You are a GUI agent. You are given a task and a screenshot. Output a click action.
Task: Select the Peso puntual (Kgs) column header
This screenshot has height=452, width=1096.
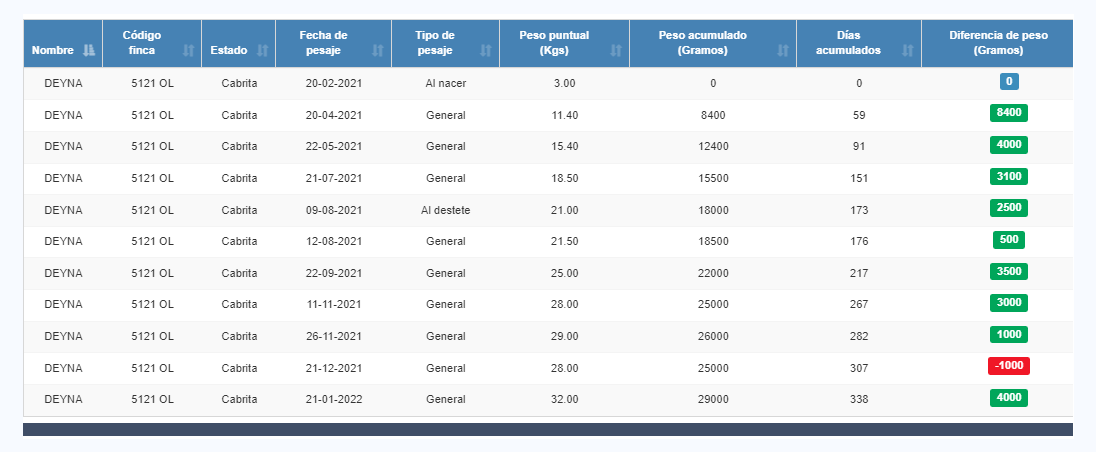(x=564, y=43)
